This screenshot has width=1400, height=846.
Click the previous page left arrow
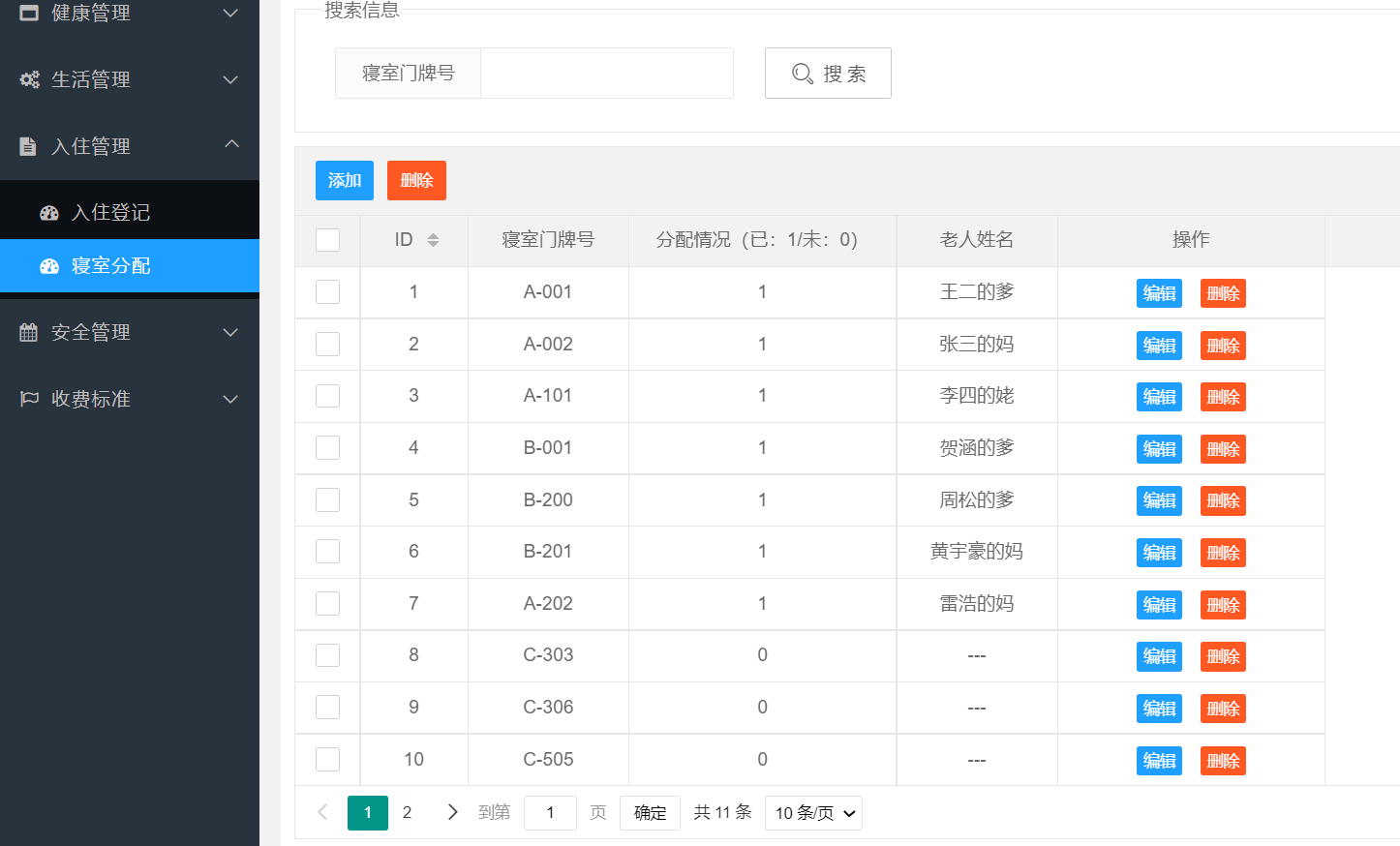(x=322, y=812)
